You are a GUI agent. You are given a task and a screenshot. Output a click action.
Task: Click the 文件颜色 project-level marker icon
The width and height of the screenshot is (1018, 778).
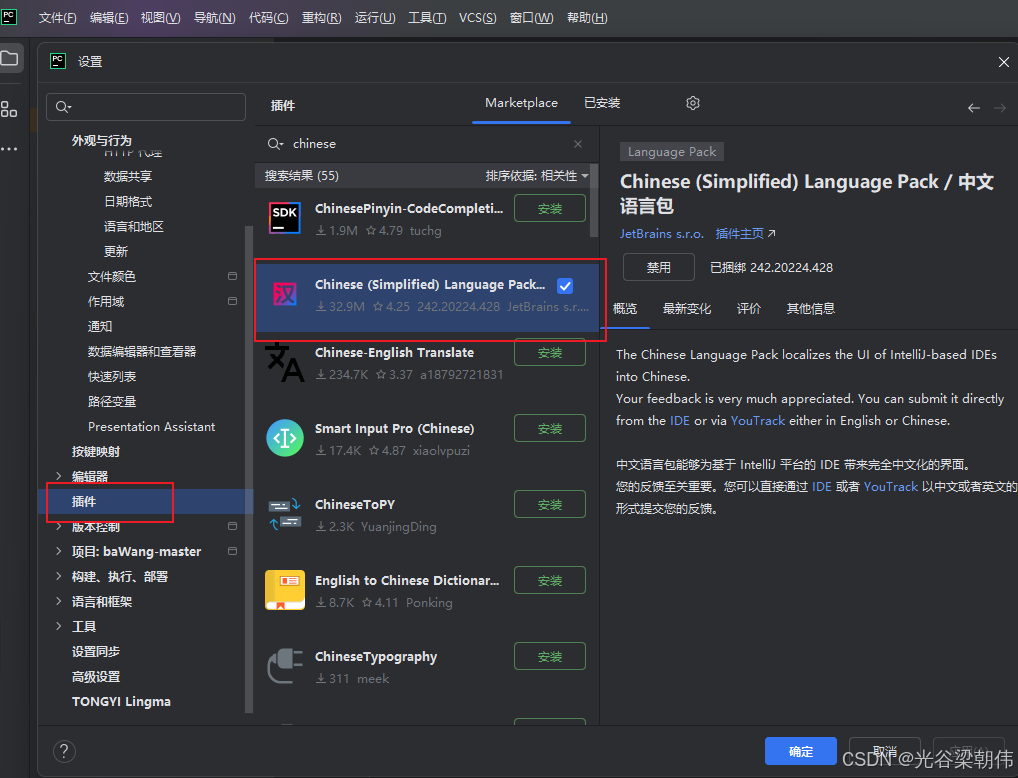click(x=232, y=276)
